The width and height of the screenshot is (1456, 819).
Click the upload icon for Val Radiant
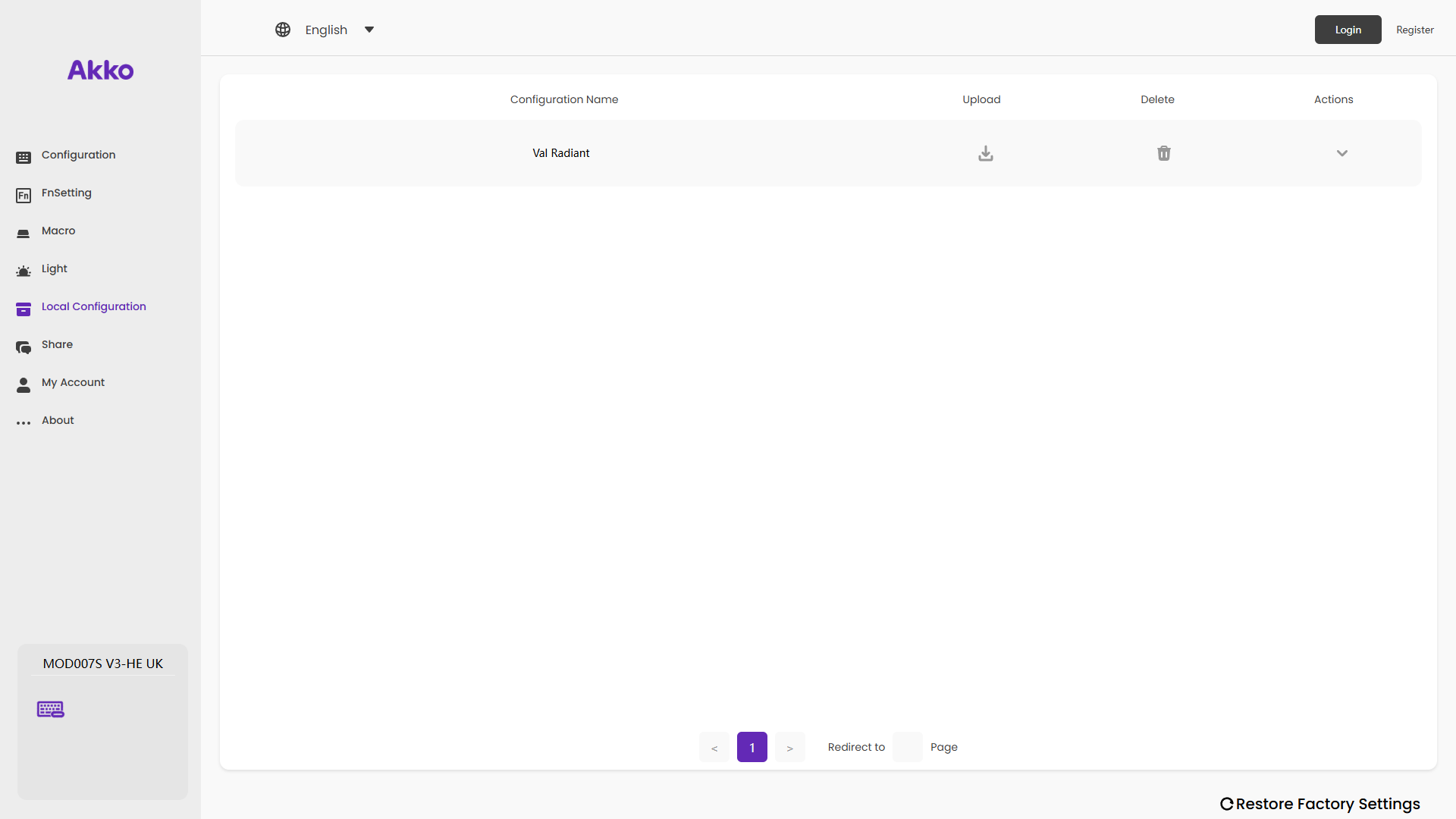click(x=985, y=153)
